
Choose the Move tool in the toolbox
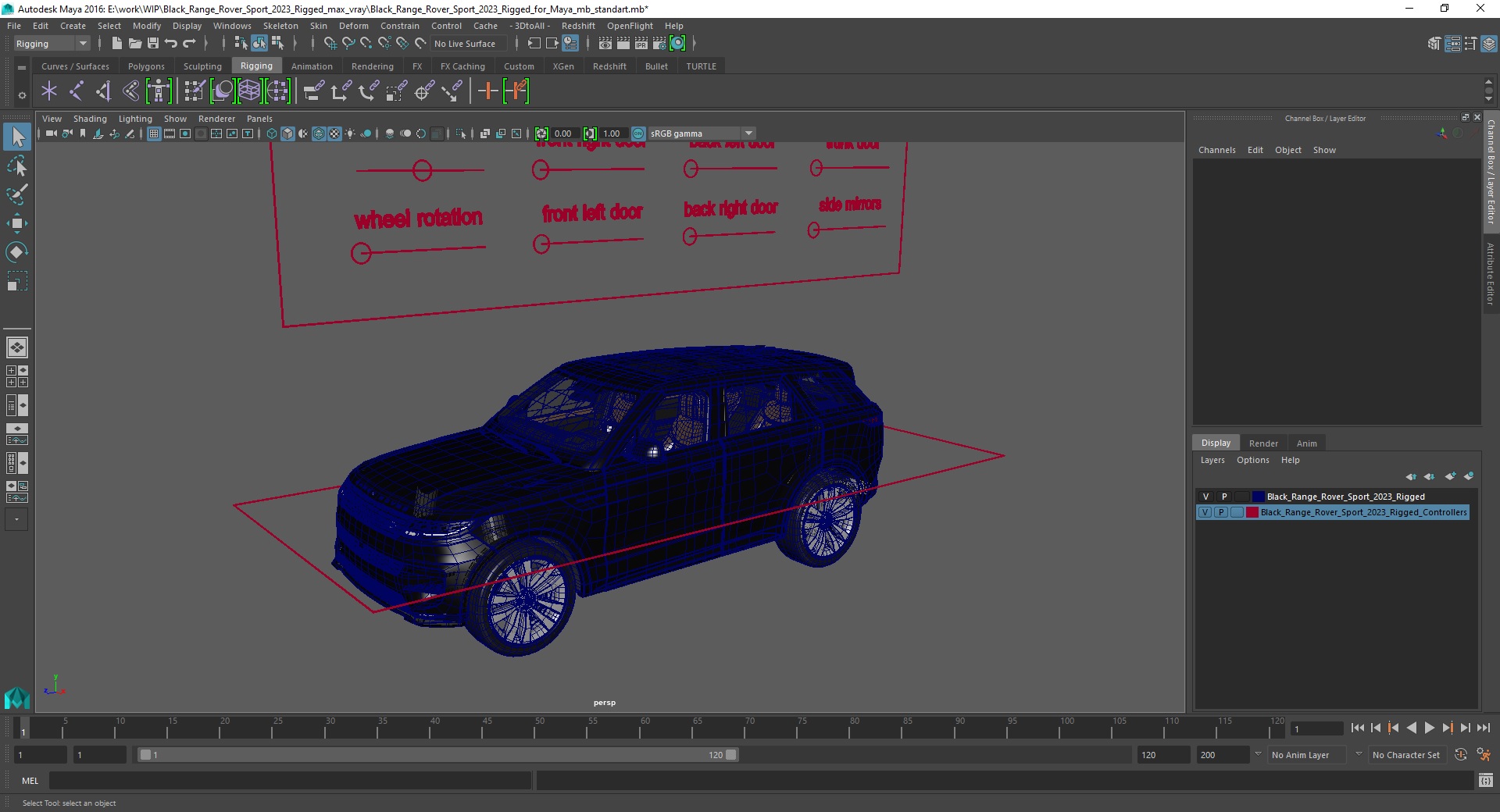[17, 223]
